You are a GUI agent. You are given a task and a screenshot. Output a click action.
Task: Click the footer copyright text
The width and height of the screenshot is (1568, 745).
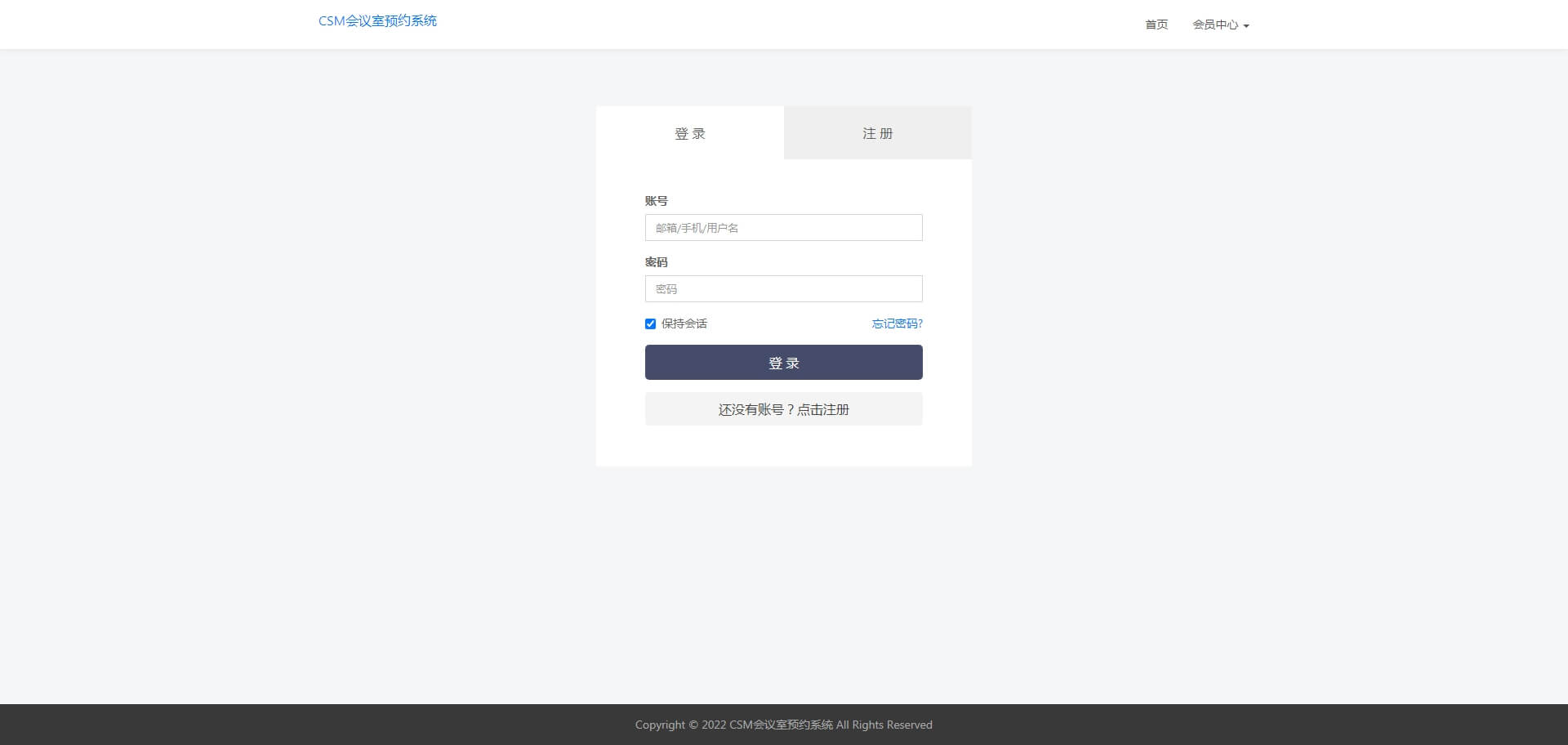[x=784, y=725]
